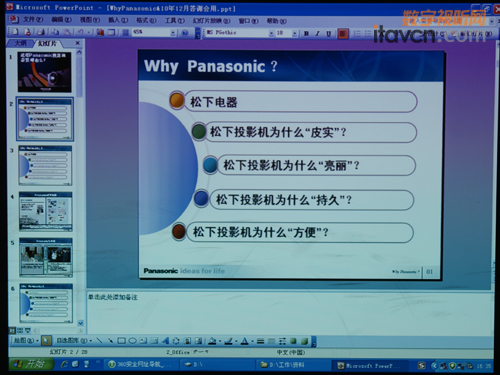Click the 3-D Style green cube icon

(305, 341)
